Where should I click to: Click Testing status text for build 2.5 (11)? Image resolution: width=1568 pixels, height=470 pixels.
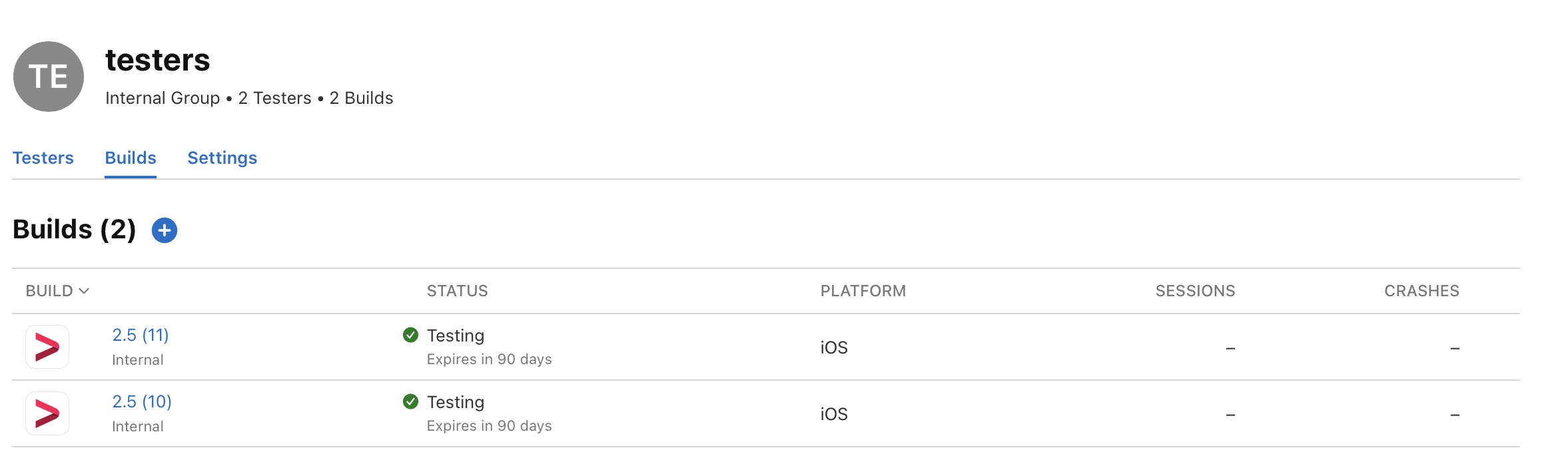point(456,336)
